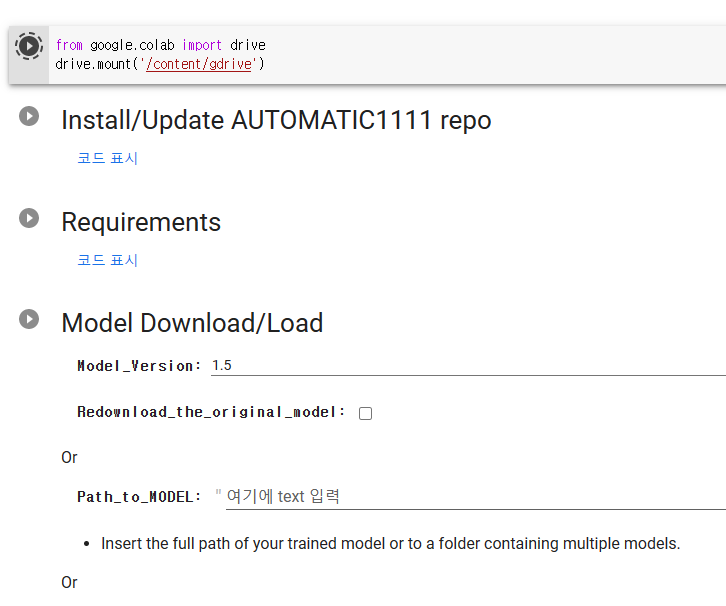This screenshot has width=726, height=606.
Task: Click the '/content/gdrive' path string in code
Action: [198, 64]
